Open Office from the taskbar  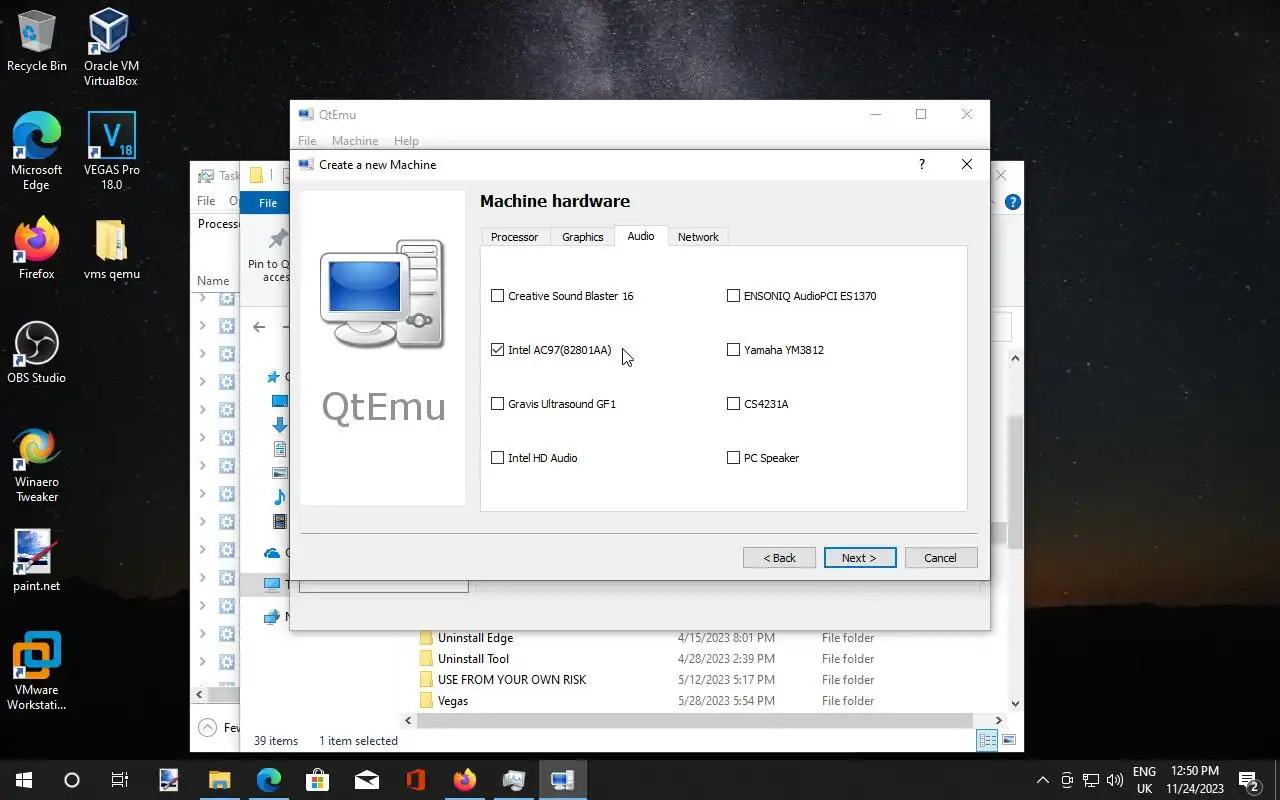click(416, 780)
